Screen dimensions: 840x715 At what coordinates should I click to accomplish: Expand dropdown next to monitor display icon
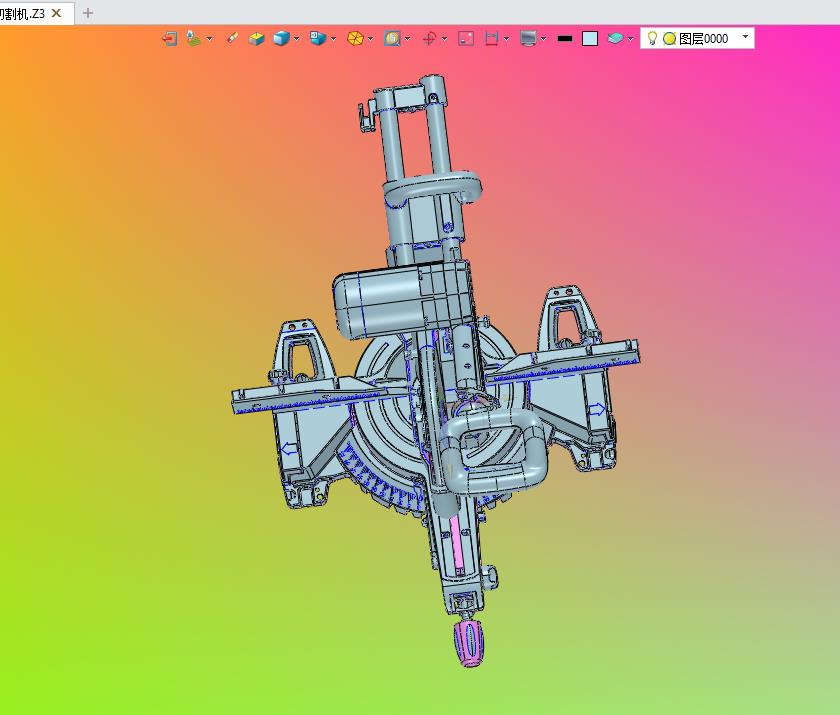(x=543, y=39)
